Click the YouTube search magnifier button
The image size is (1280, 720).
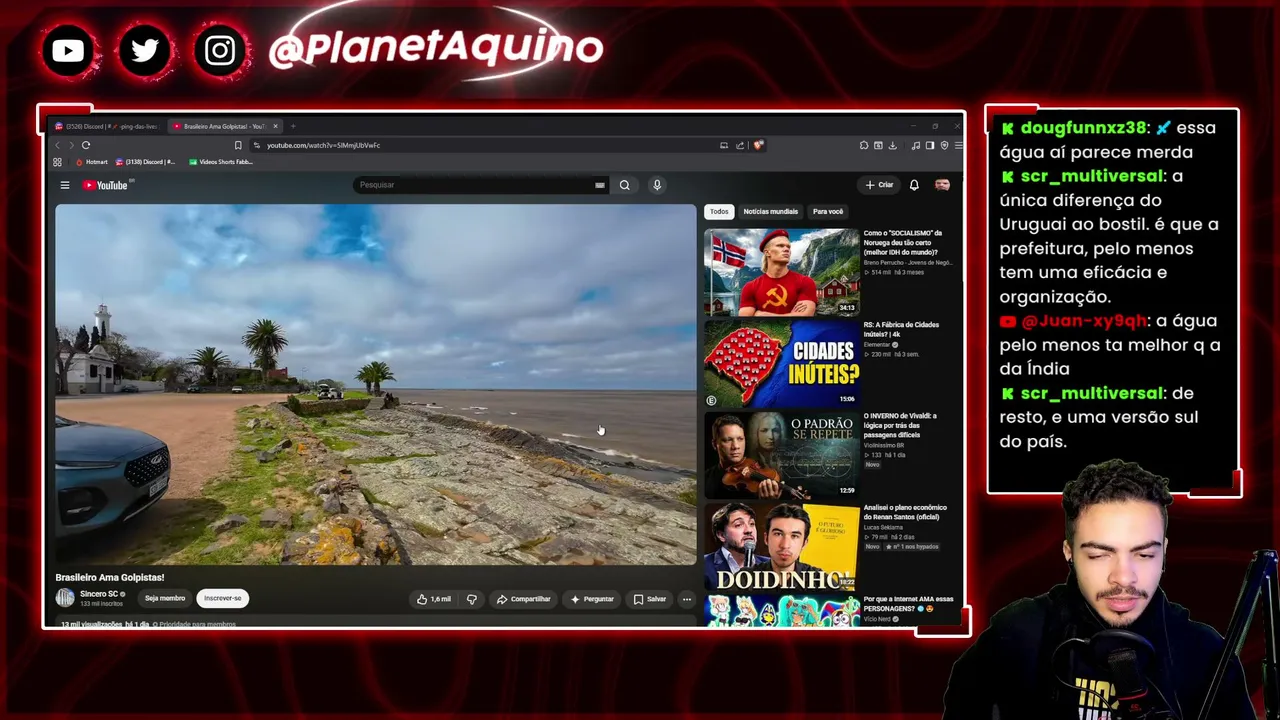click(625, 185)
